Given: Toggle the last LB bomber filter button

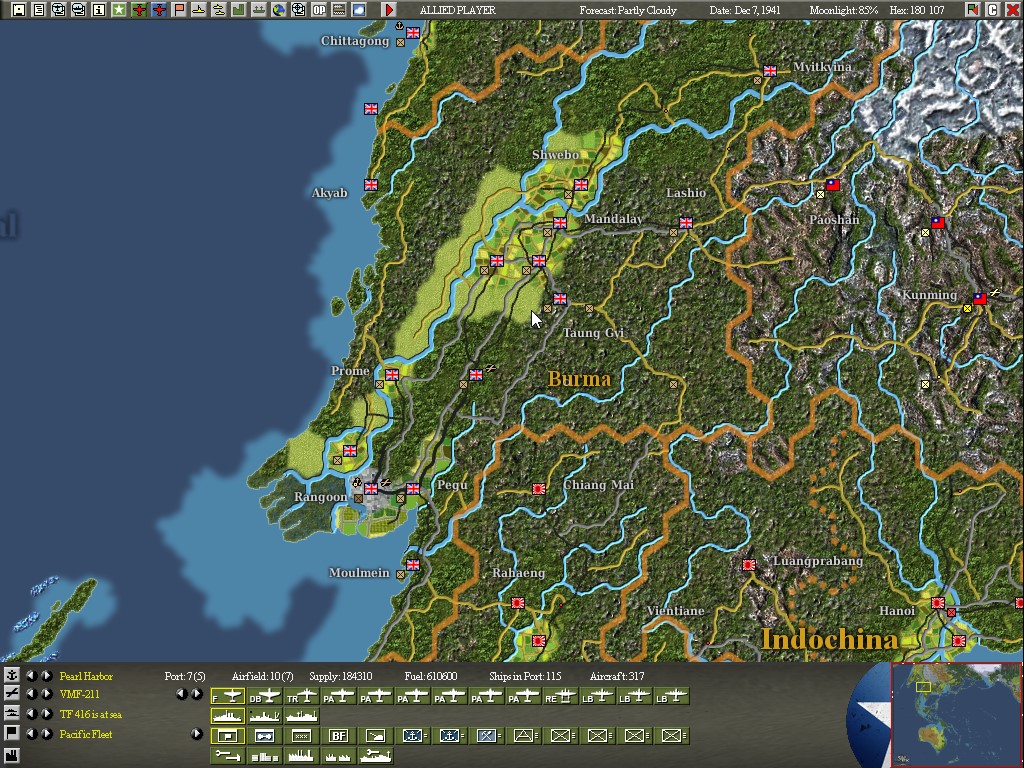Looking at the screenshot, I should [673, 697].
